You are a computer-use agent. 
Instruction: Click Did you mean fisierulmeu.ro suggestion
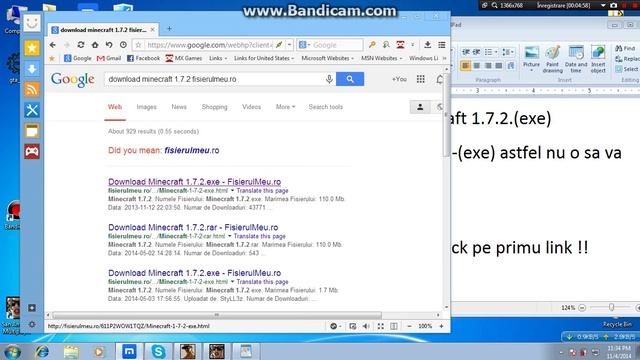click(191, 150)
